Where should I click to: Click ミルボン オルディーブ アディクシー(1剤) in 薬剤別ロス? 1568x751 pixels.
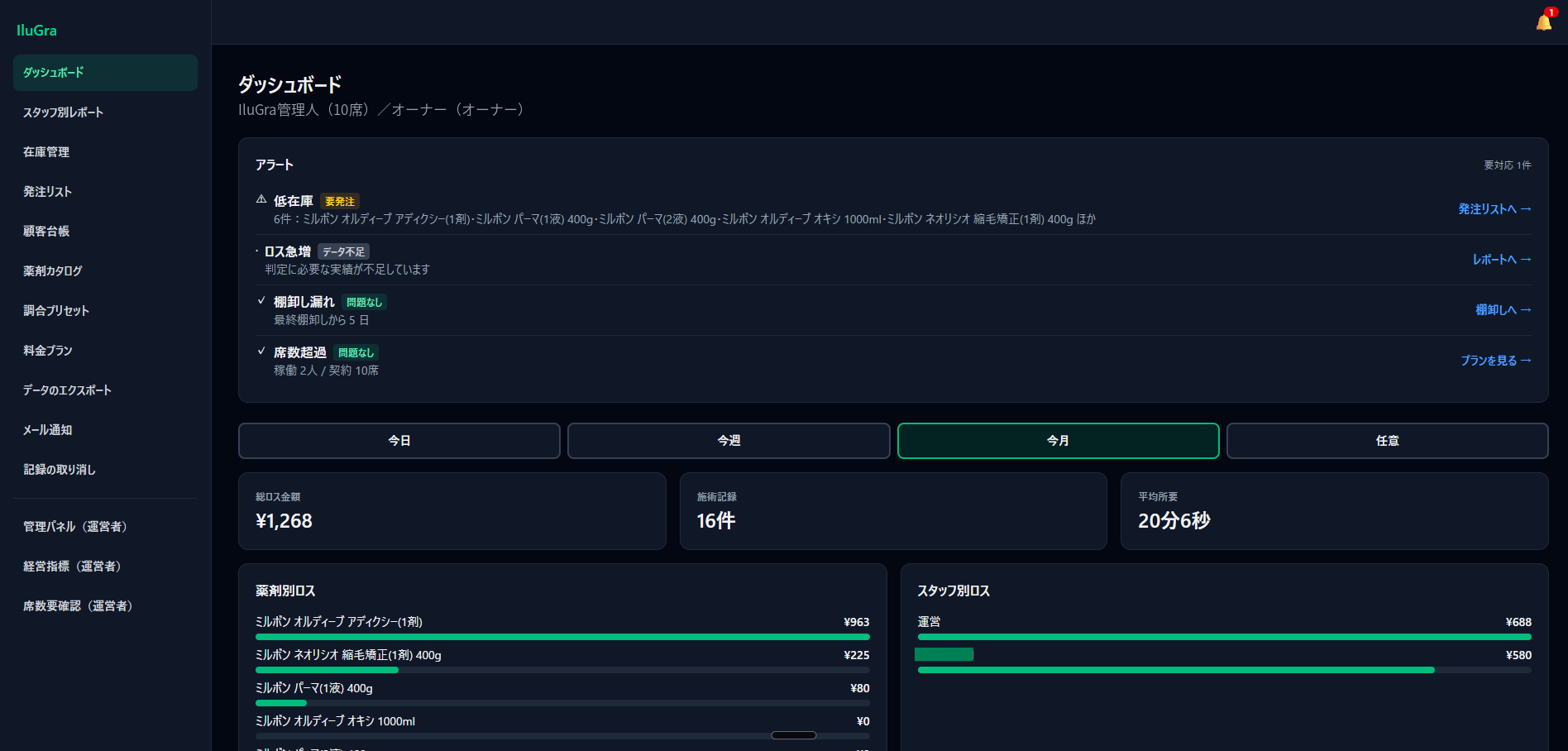[x=339, y=622]
